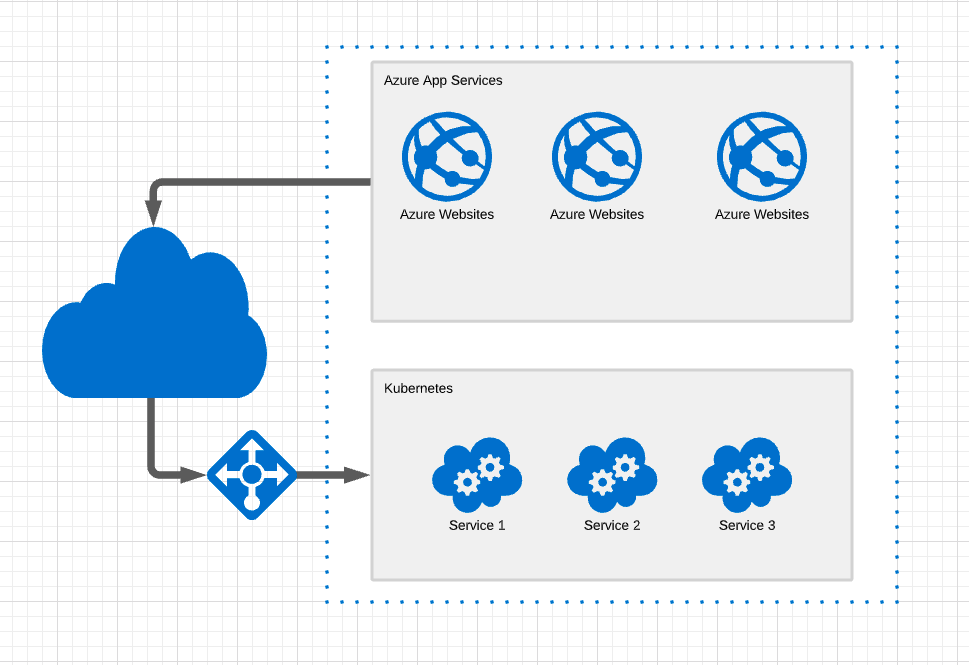Screen dimensions: 969x665
Task: Select the arrow from load balancer to Kubernetes
Action: 330,472
